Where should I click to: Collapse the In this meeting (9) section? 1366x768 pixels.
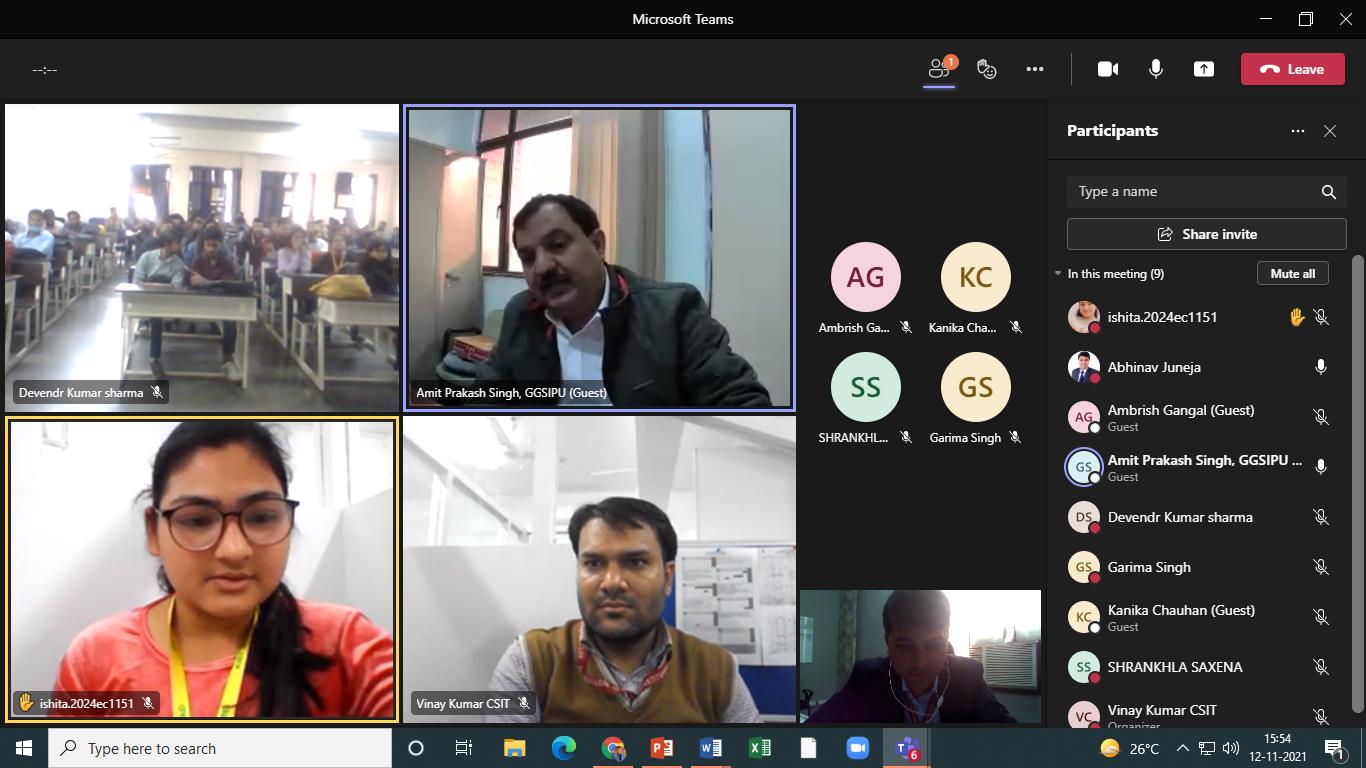1059,274
